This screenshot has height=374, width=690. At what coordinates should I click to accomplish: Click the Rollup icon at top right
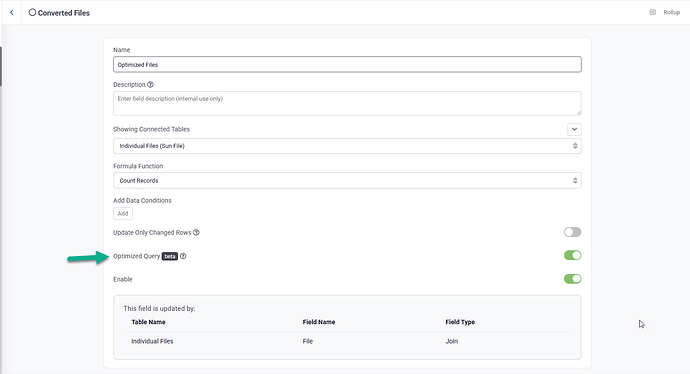click(653, 12)
